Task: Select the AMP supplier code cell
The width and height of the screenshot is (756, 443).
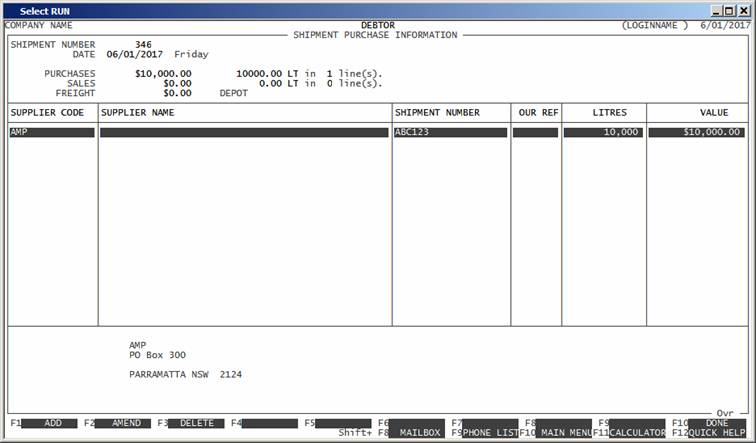Action: coord(52,132)
